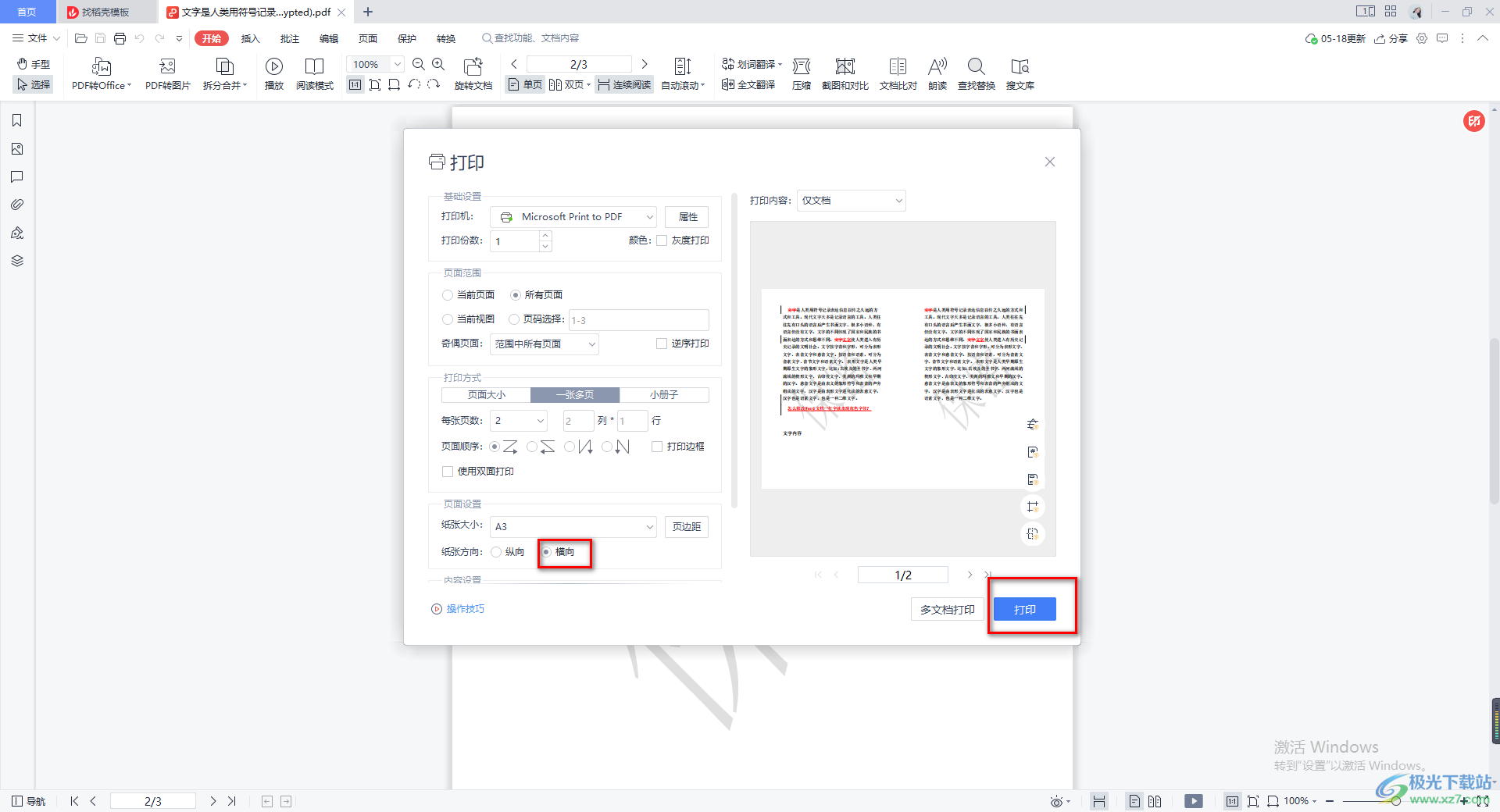Click the zoom in magnifier icon
This screenshot has height=812, width=1500.
[438, 64]
